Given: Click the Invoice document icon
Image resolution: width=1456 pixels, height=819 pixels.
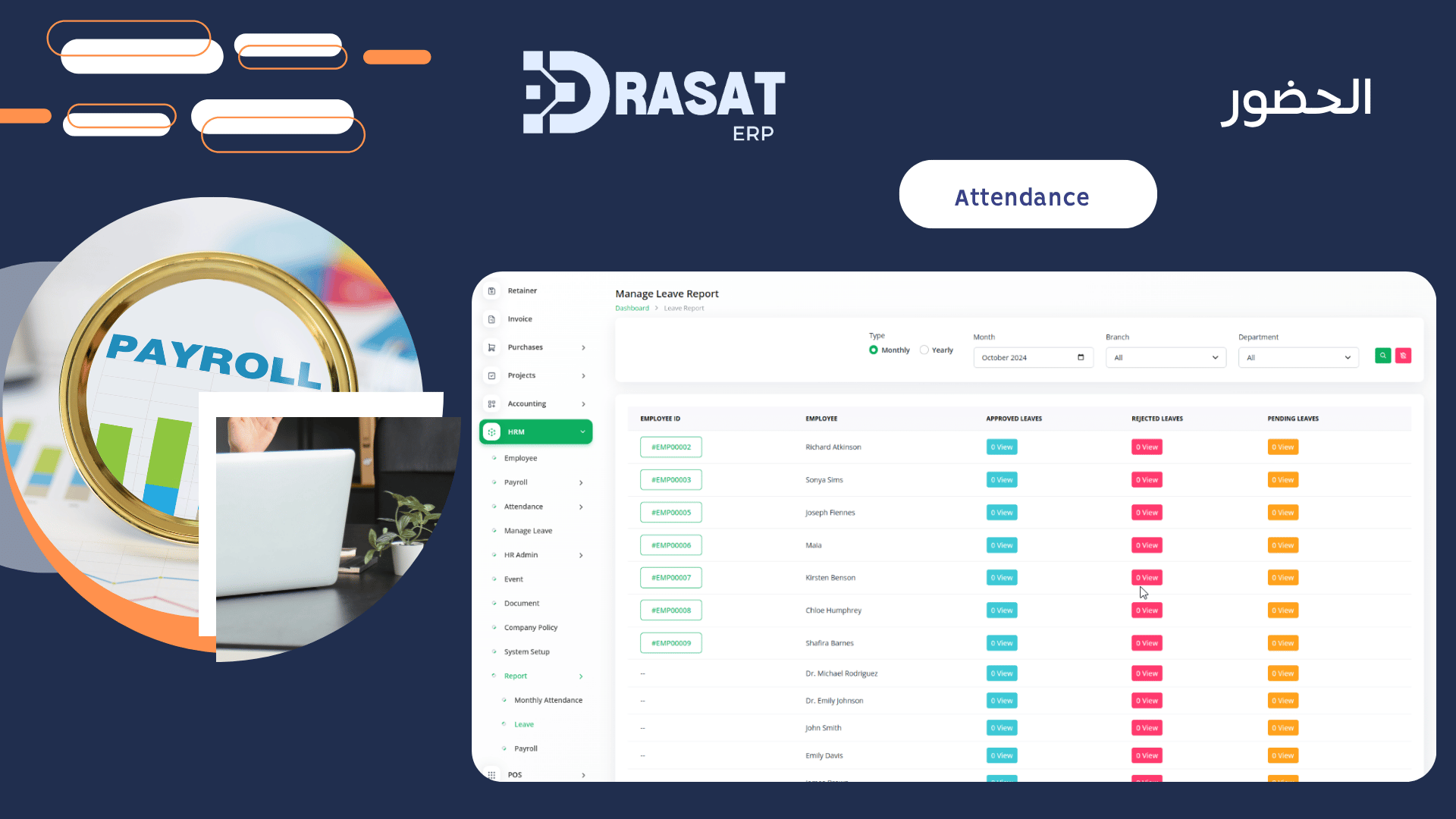Looking at the screenshot, I should click(x=491, y=319).
